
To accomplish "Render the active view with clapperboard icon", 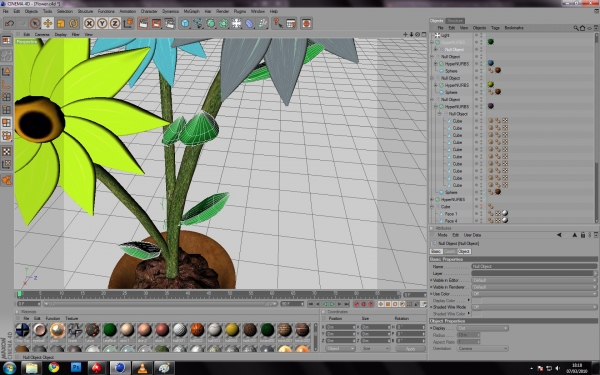I will pos(143,23).
